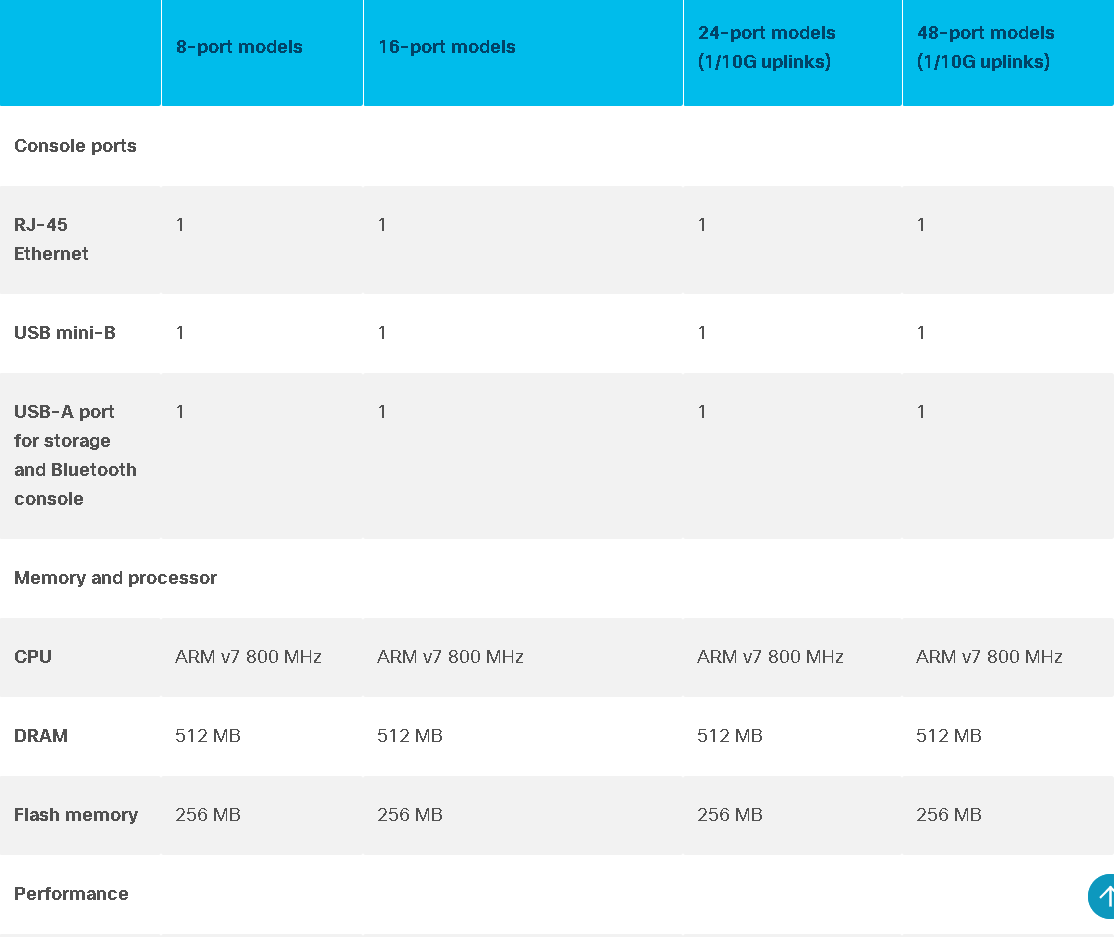Click the 8-port ARM v7 800 MHz cell
The width and height of the screenshot is (1114, 937).
[x=248, y=656]
